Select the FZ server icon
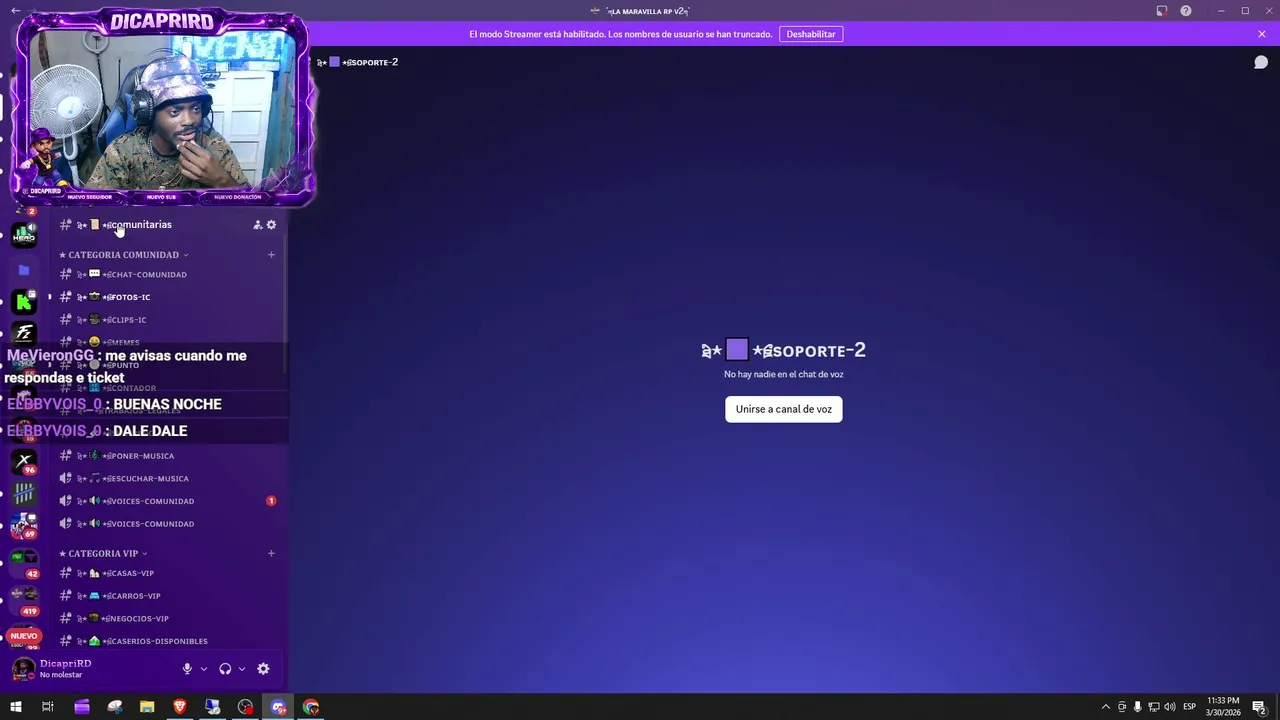Screen dimensions: 1280x720 [24, 333]
